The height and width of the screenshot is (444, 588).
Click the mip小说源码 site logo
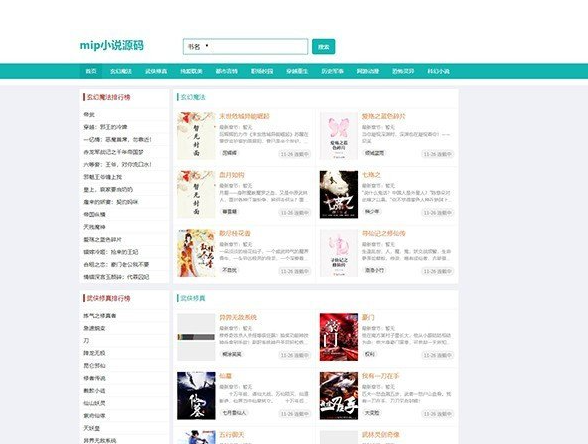(111, 45)
